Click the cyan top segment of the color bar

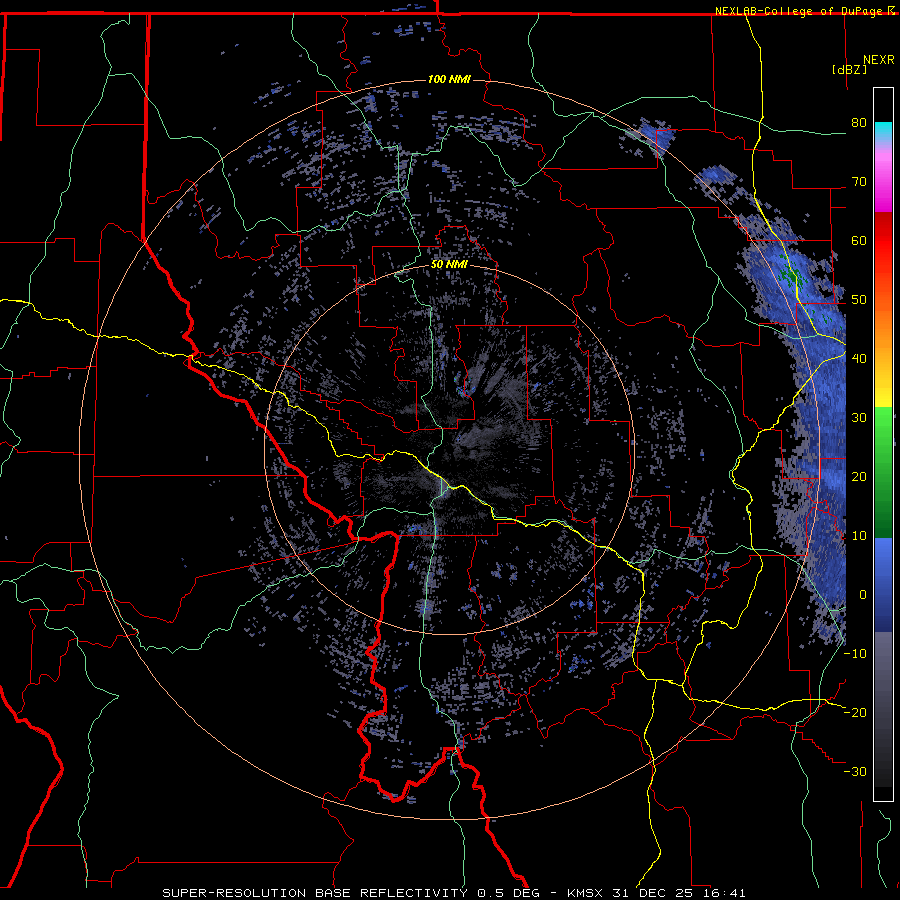click(883, 132)
